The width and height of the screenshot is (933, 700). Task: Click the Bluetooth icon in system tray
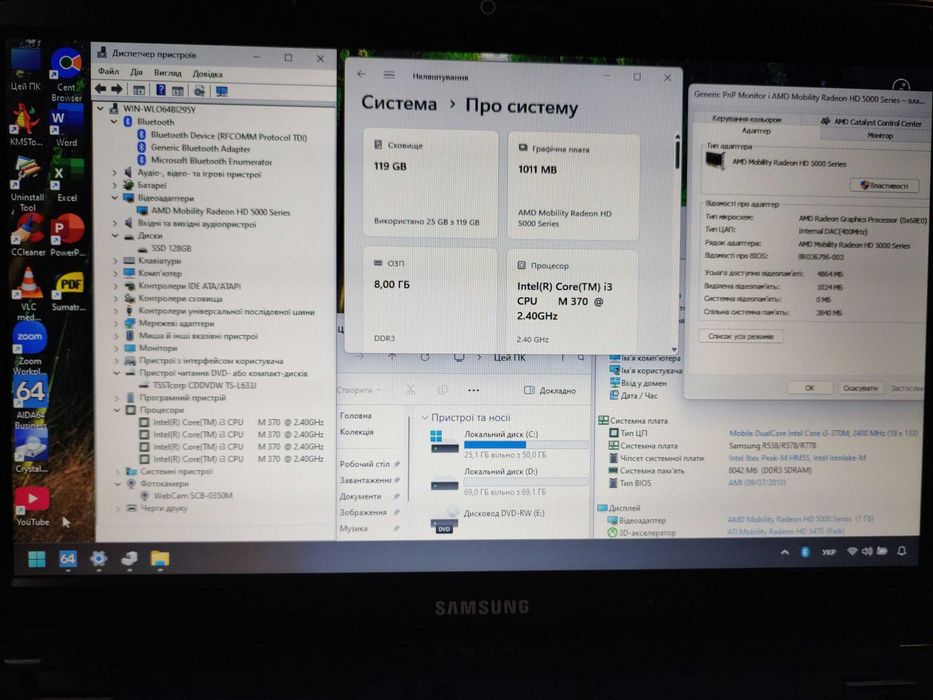point(804,552)
